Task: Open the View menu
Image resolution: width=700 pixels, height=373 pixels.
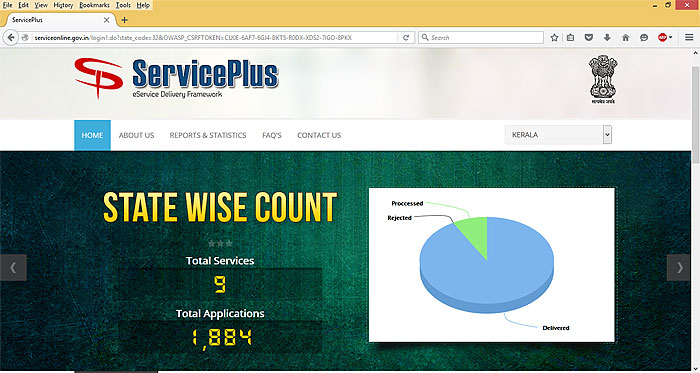Action: [x=41, y=5]
